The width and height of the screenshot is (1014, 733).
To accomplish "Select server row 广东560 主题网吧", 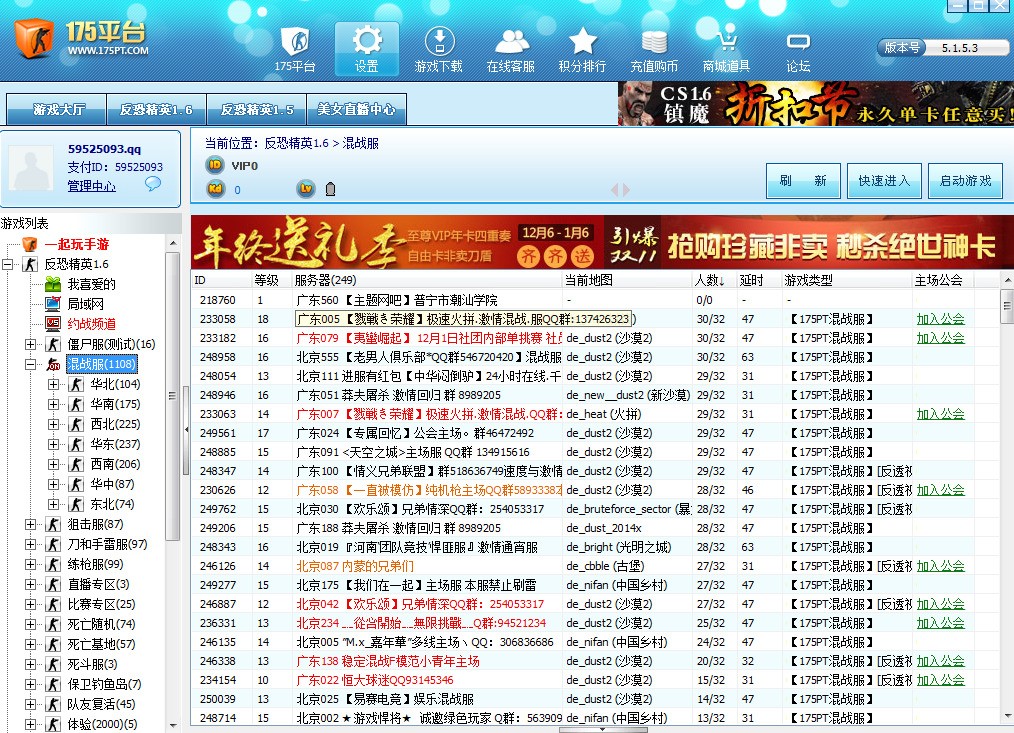I will click(596, 300).
